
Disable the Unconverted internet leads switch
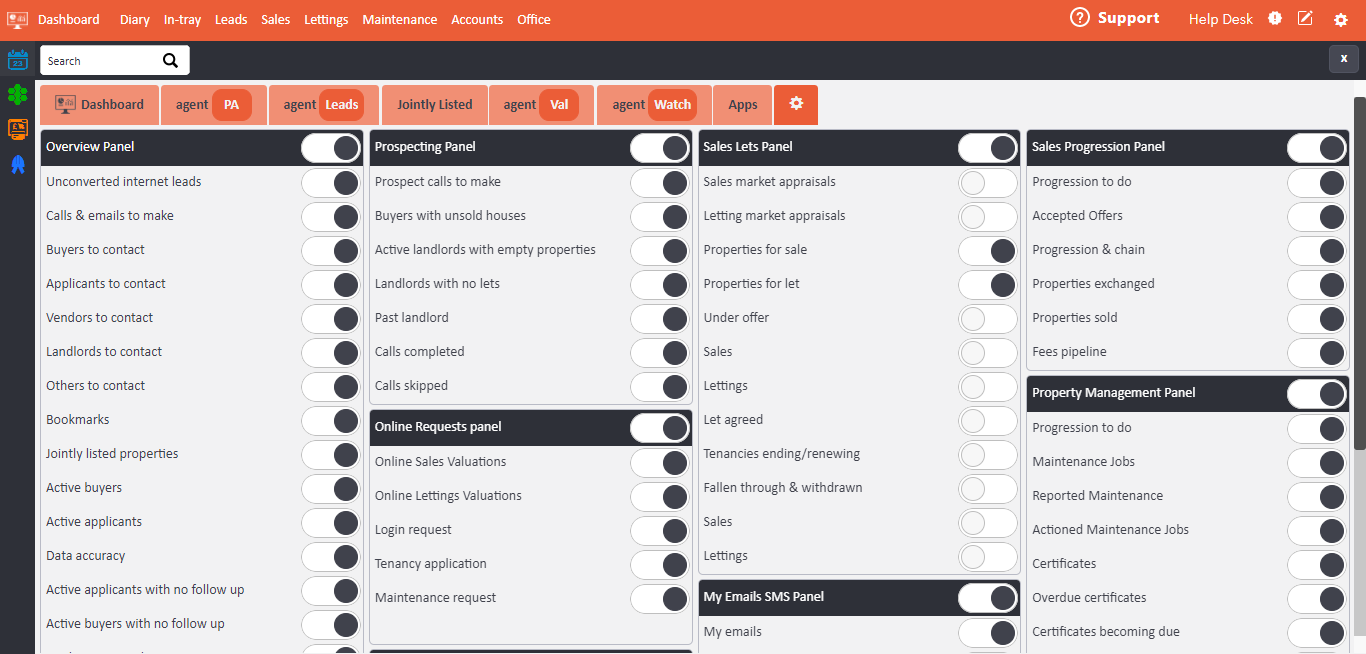[331, 182]
